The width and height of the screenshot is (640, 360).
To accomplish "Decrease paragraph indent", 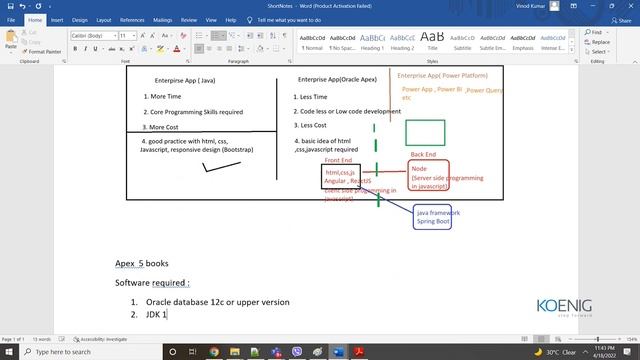I will [250, 36].
